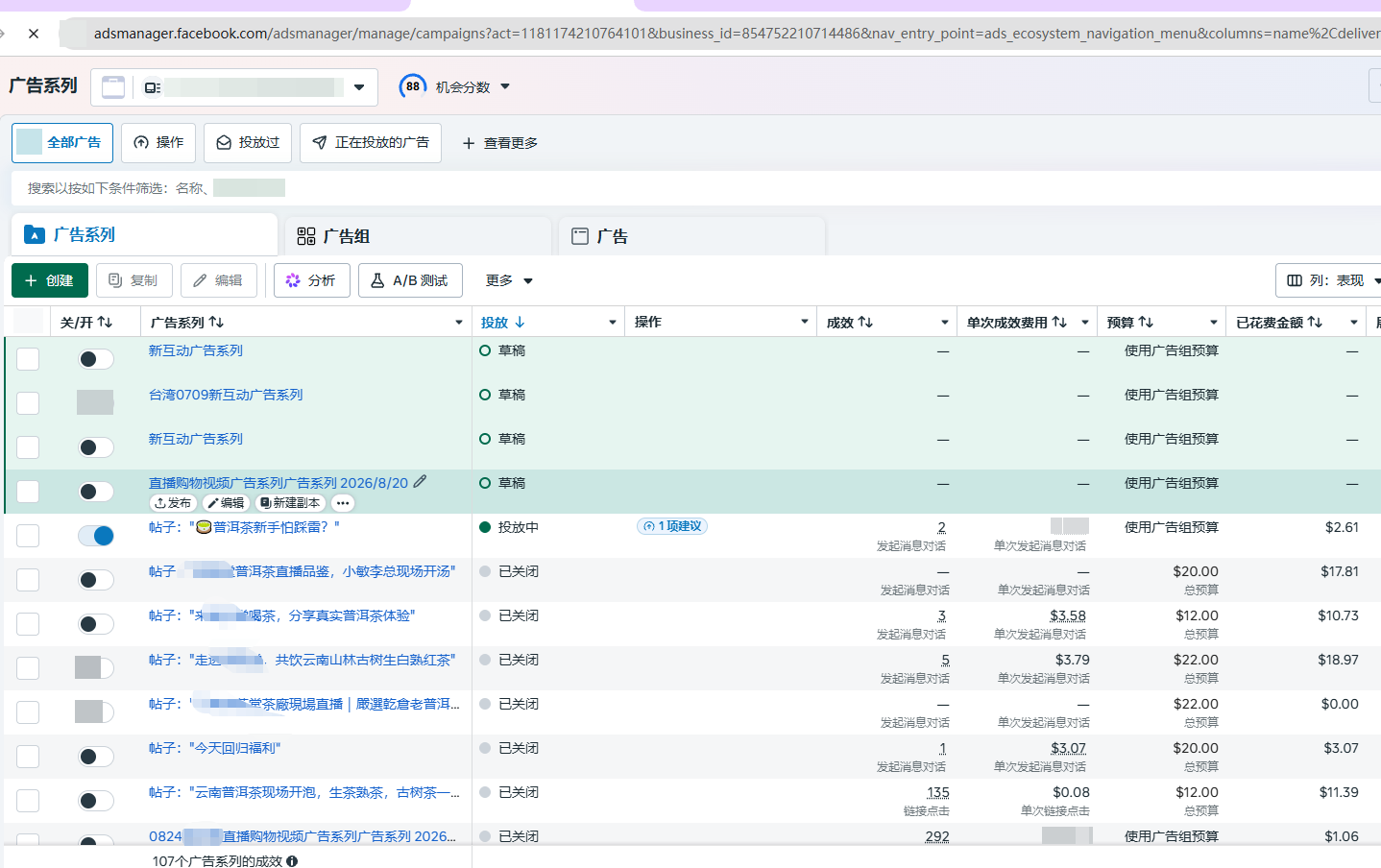Image resolution: width=1381 pixels, height=868 pixels.
Task: Click the green 创建 button
Action: (50, 280)
